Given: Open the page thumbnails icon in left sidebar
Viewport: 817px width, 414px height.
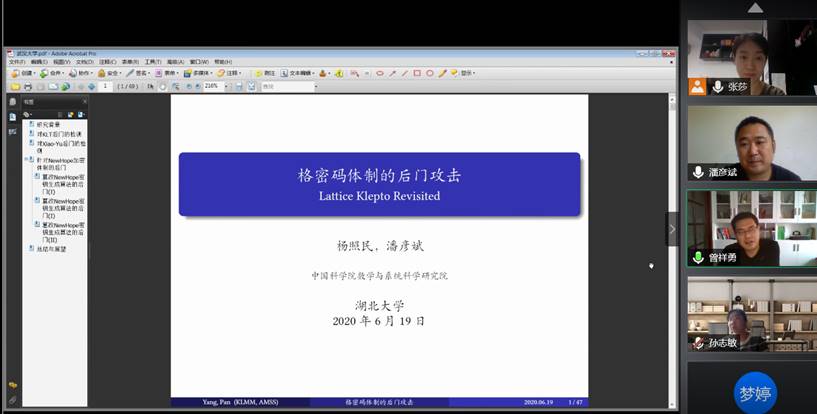Looking at the screenshot, I should (x=12, y=102).
